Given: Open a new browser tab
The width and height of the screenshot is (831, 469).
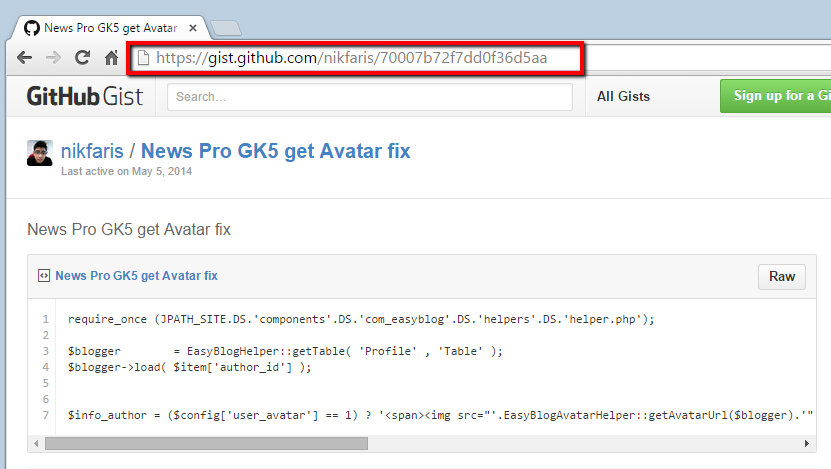Looking at the screenshot, I should tap(226, 28).
